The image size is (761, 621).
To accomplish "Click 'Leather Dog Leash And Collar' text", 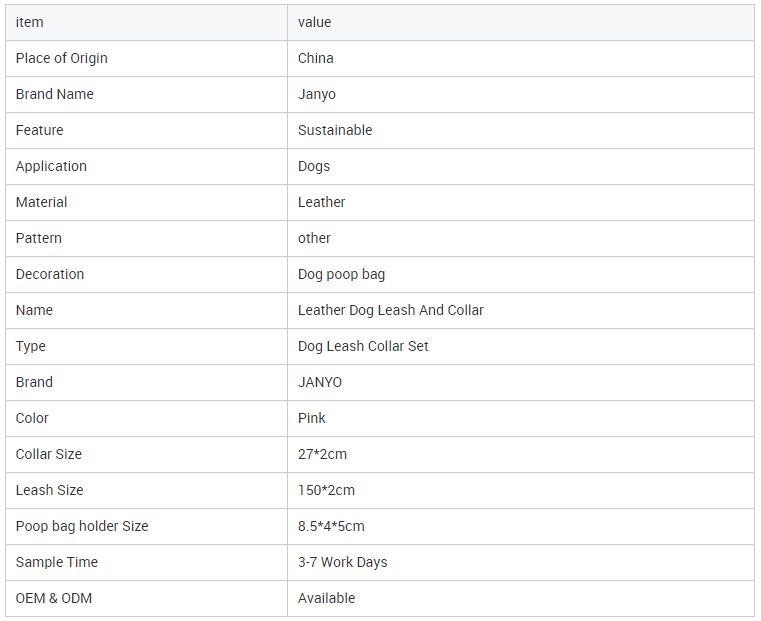I will [x=390, y=310].
